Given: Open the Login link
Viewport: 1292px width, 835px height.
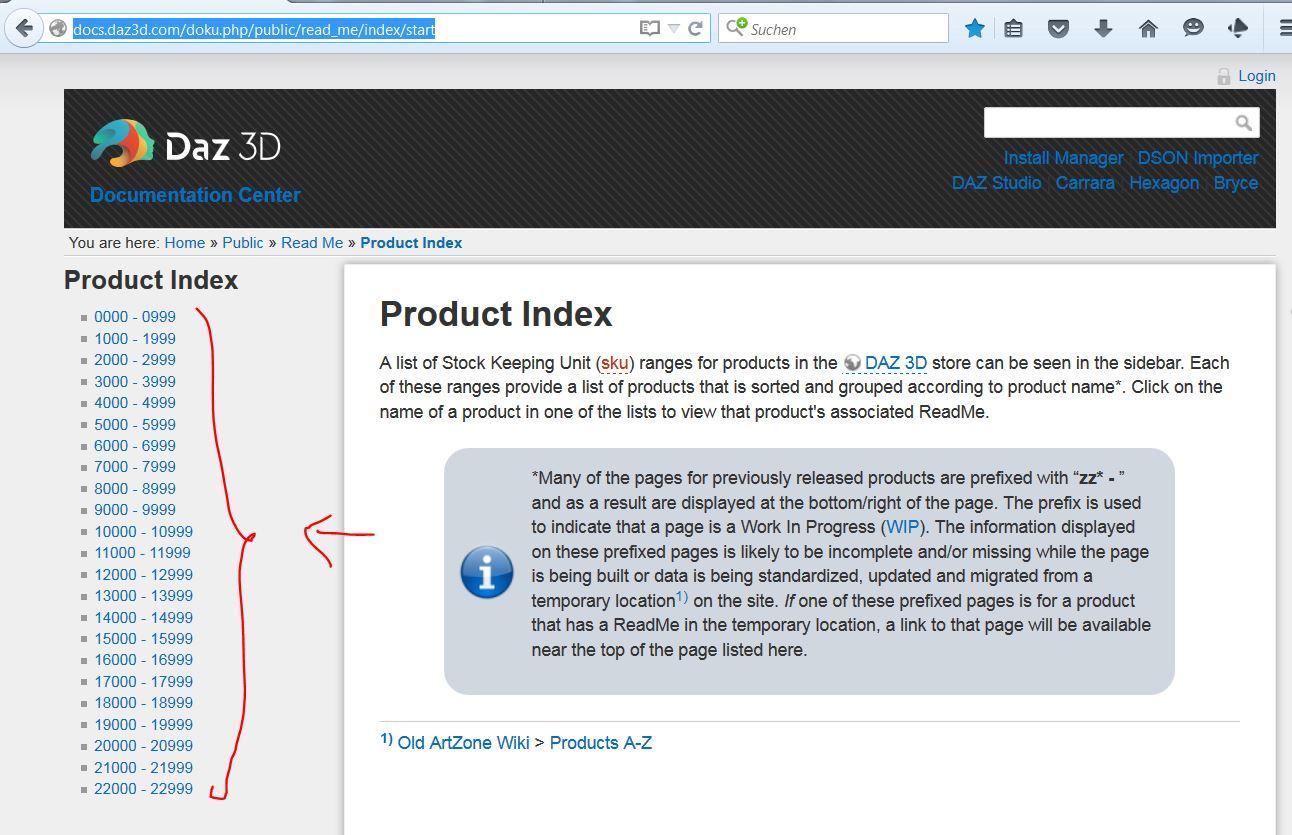Looking at the screenshot, I should pos(1256,76).
